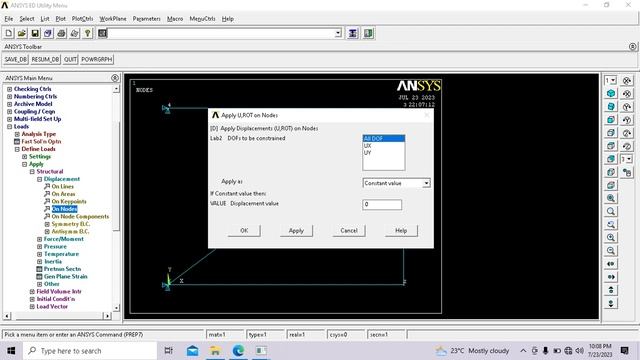Open the rotation increment dropdown showing 1
This screenshot has height=360, width=640.
coord(627,159)
